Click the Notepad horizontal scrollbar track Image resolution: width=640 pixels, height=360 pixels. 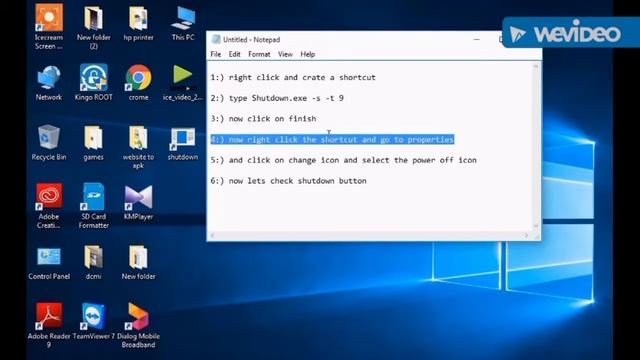(x=369, y=236)
